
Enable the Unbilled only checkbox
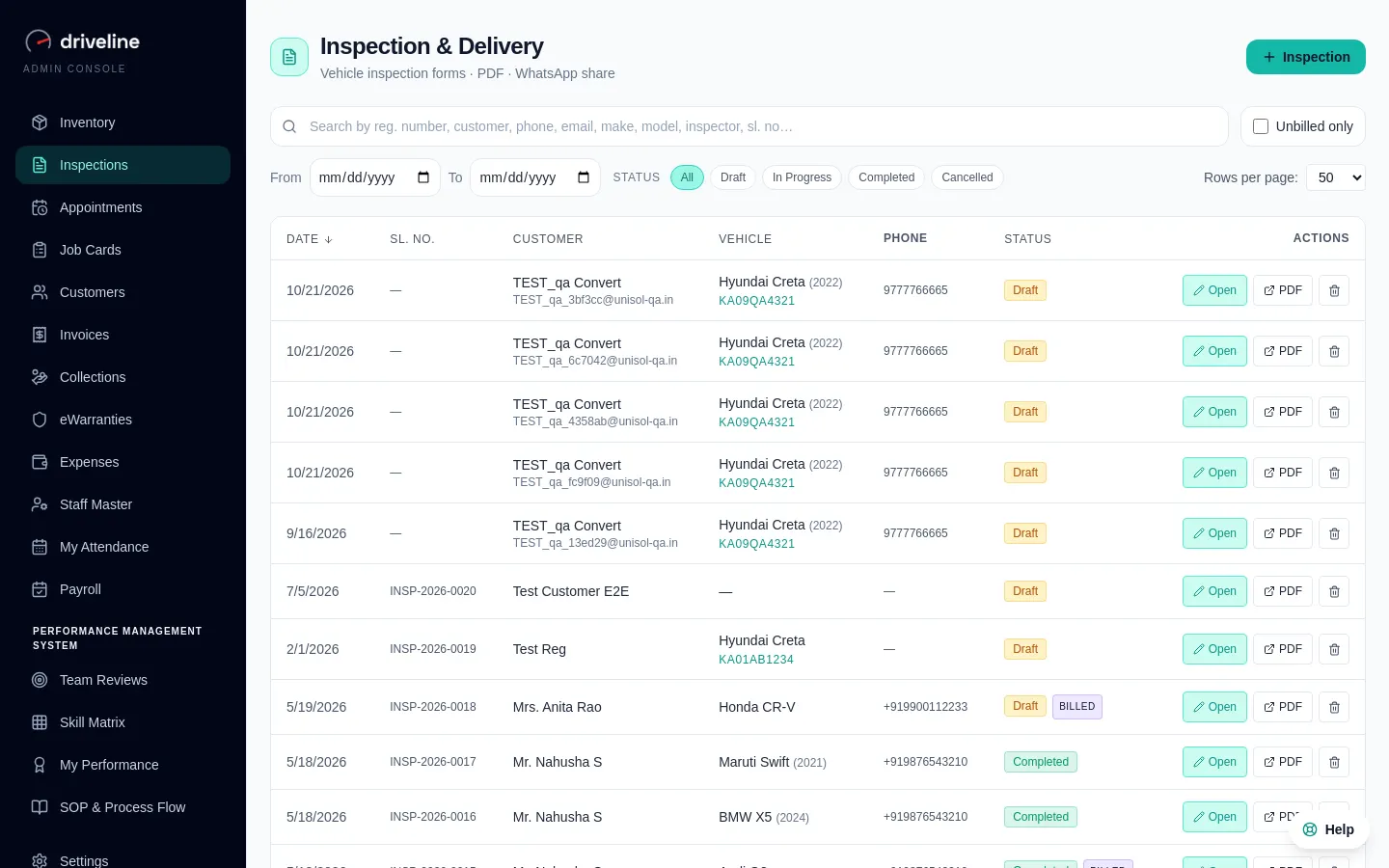point(1261,126)
